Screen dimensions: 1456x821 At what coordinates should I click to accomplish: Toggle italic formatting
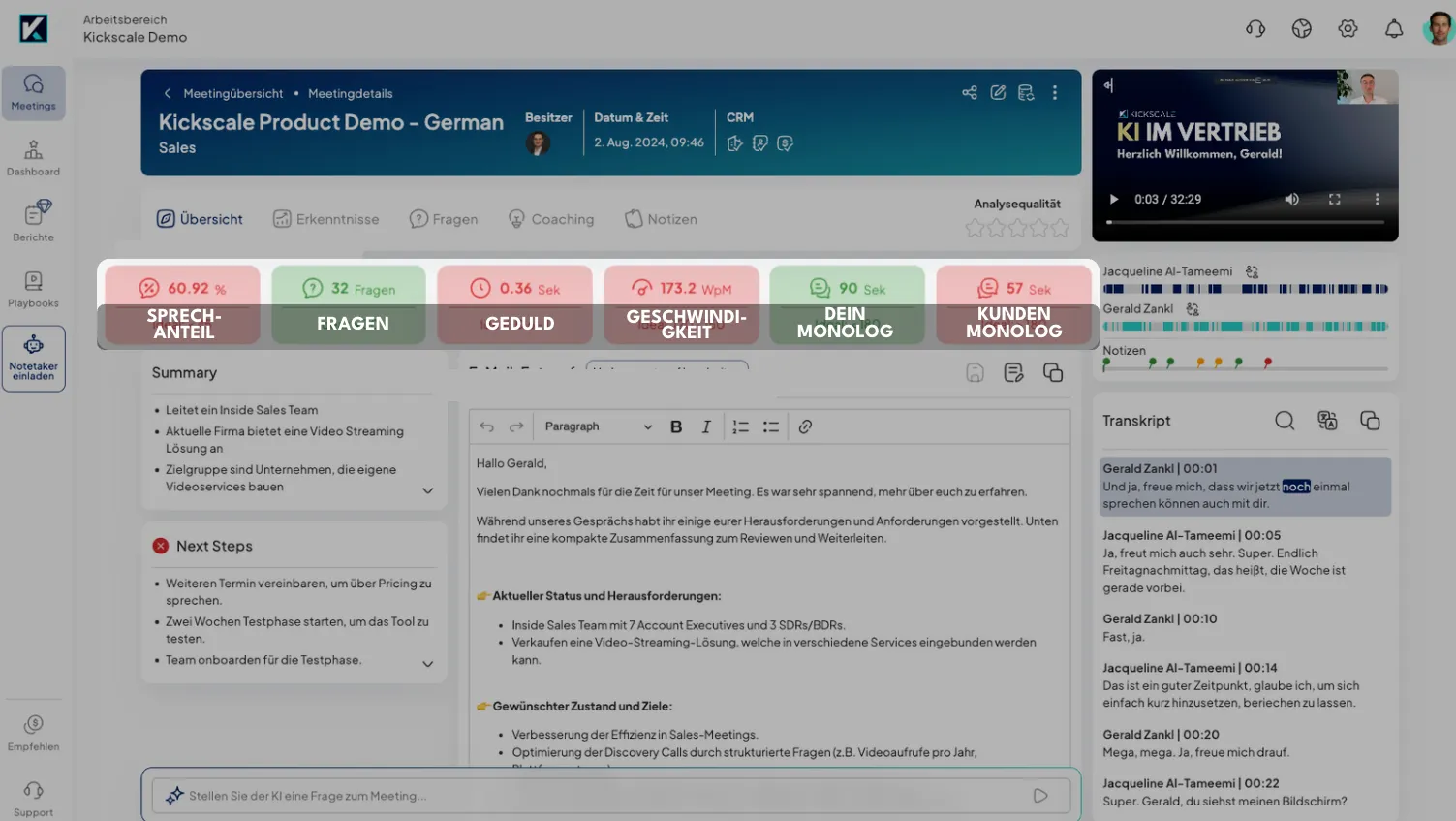pos(706,426)
